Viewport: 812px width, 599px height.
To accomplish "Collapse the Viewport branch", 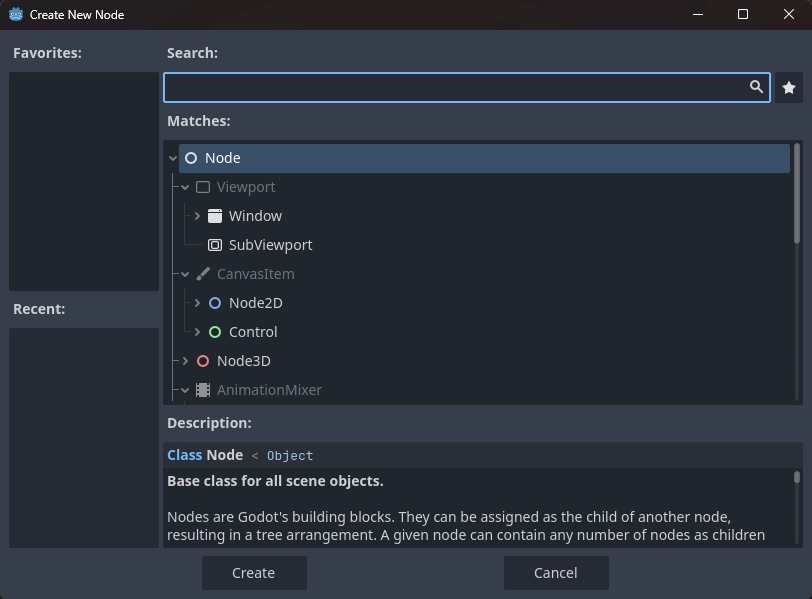I will coord(184,186).
